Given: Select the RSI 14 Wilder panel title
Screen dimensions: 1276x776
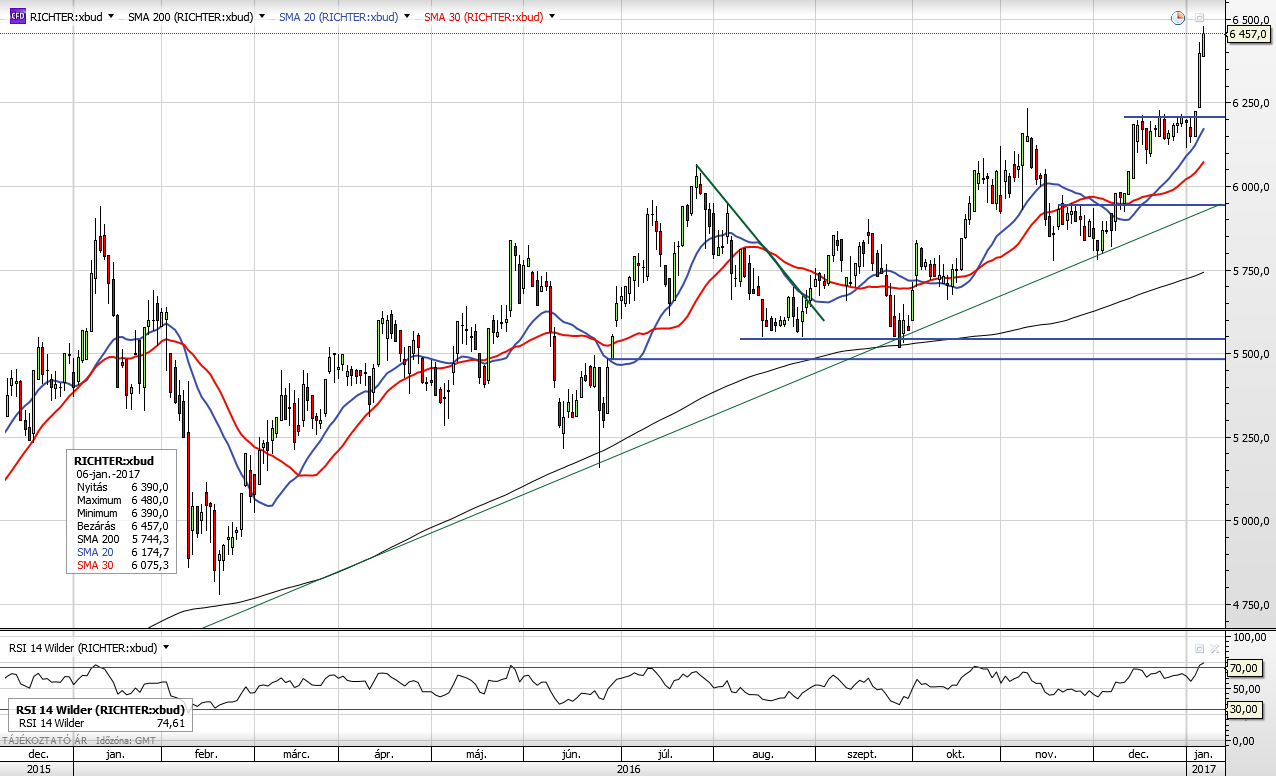Looking at the screenshot, I should (82, 647).
